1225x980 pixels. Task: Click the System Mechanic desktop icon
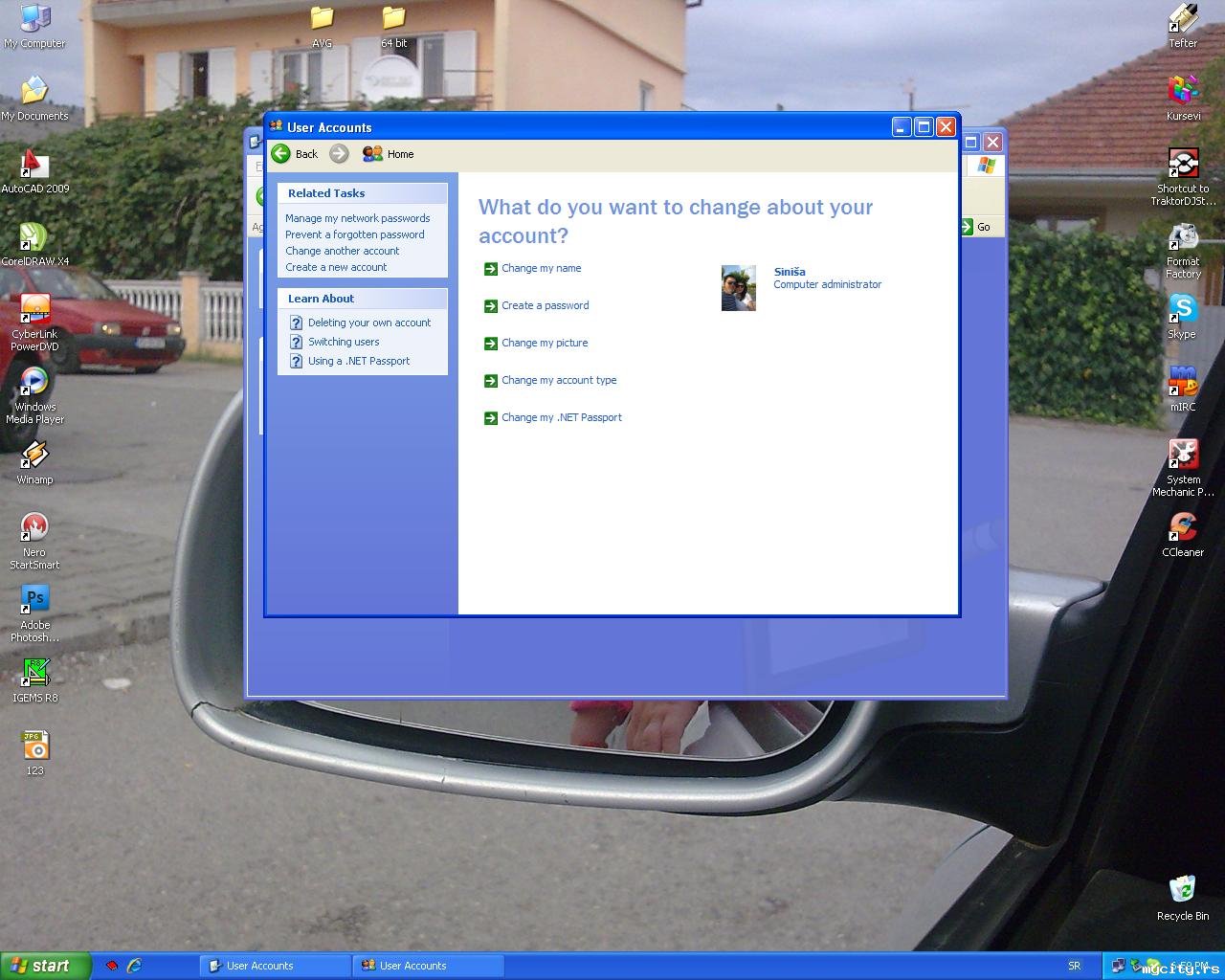click(x=1183, y=468)
